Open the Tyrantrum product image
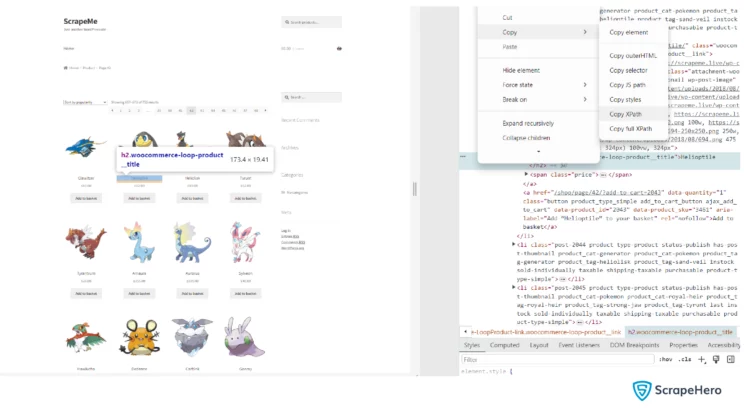 (86, 243)
